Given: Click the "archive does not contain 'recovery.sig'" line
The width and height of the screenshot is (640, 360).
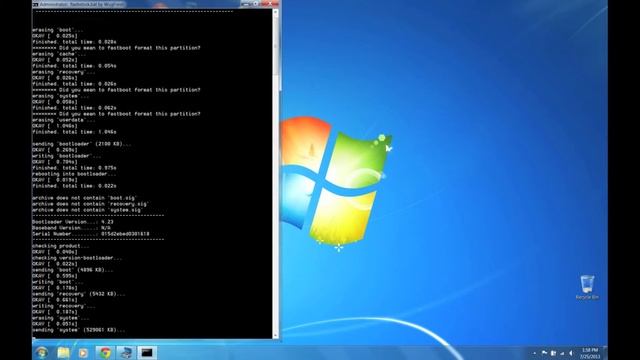Looking at the screenshot, I should click(91, 204).
